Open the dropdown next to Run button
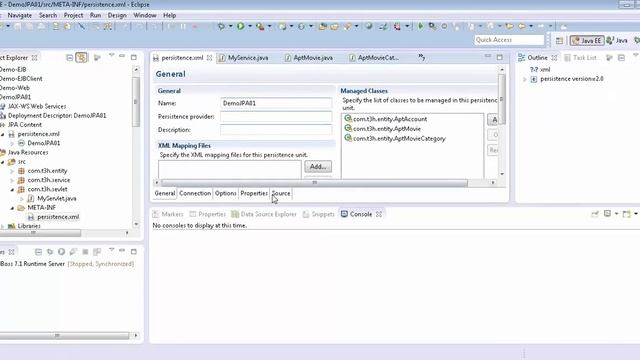The image size is (640, 360). tap(249, 27)
